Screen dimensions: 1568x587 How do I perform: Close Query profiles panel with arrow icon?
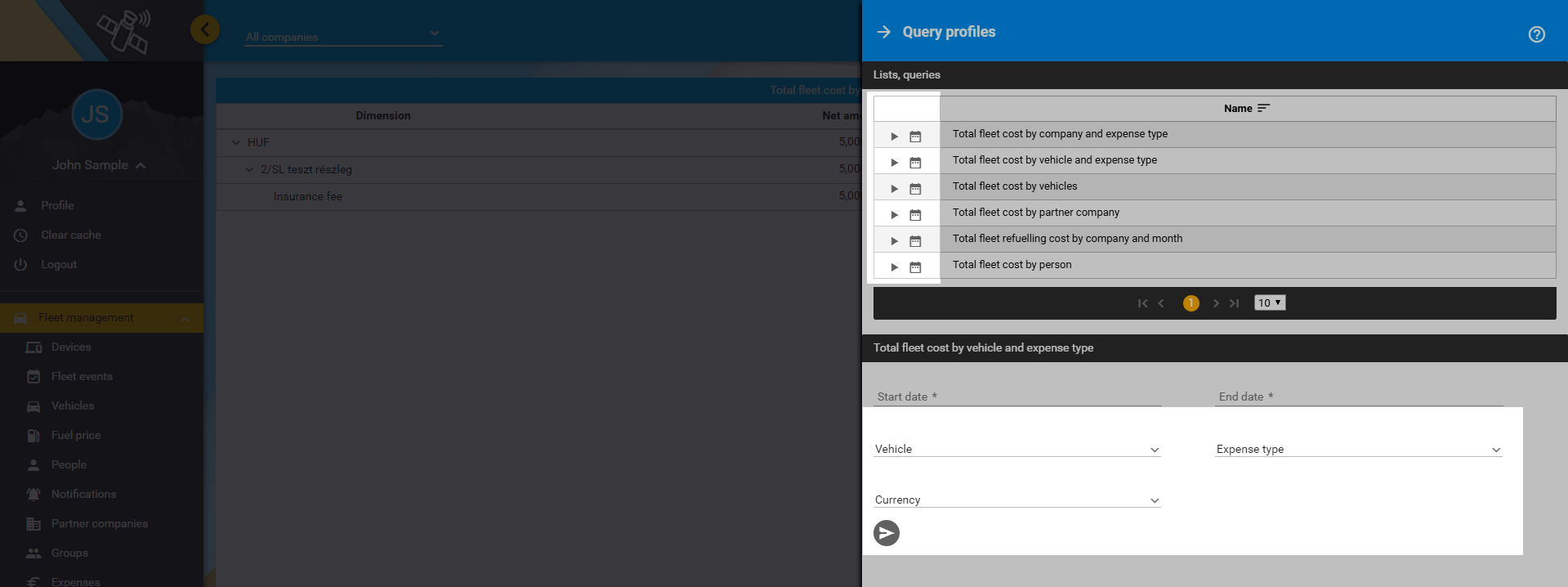point(883,32)
